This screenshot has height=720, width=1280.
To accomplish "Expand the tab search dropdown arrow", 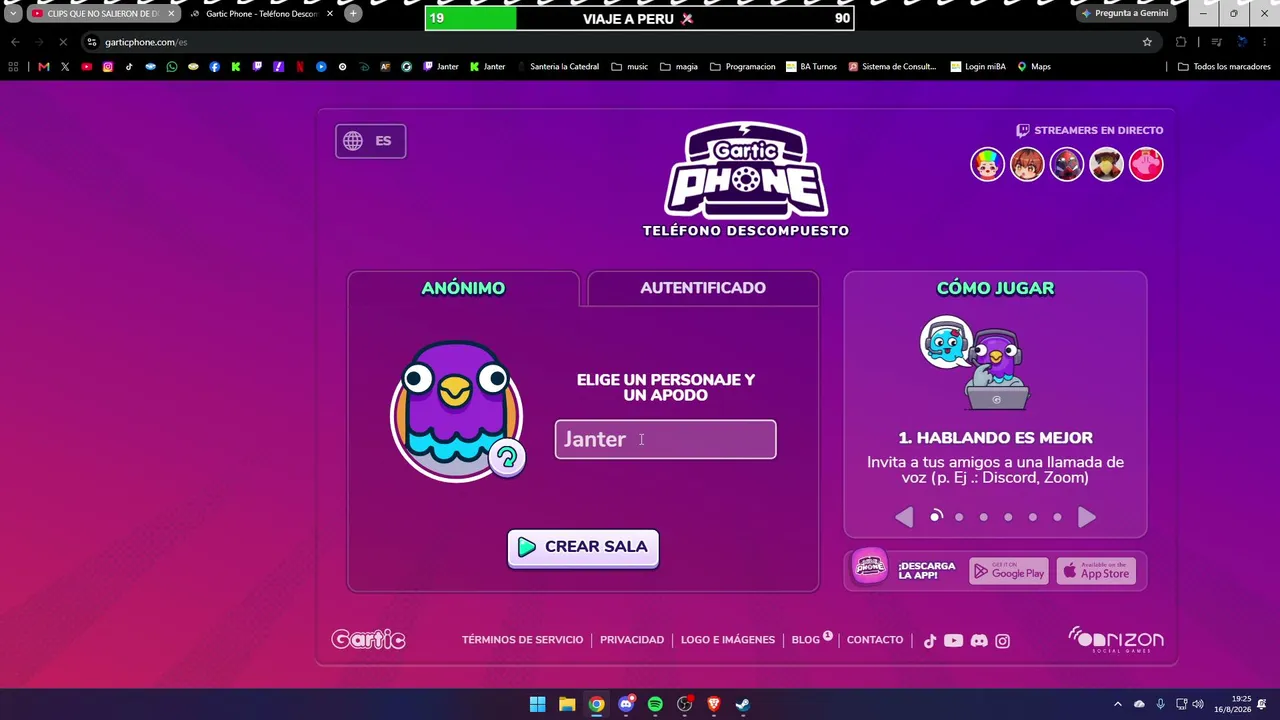I will (x=13, y=14).
